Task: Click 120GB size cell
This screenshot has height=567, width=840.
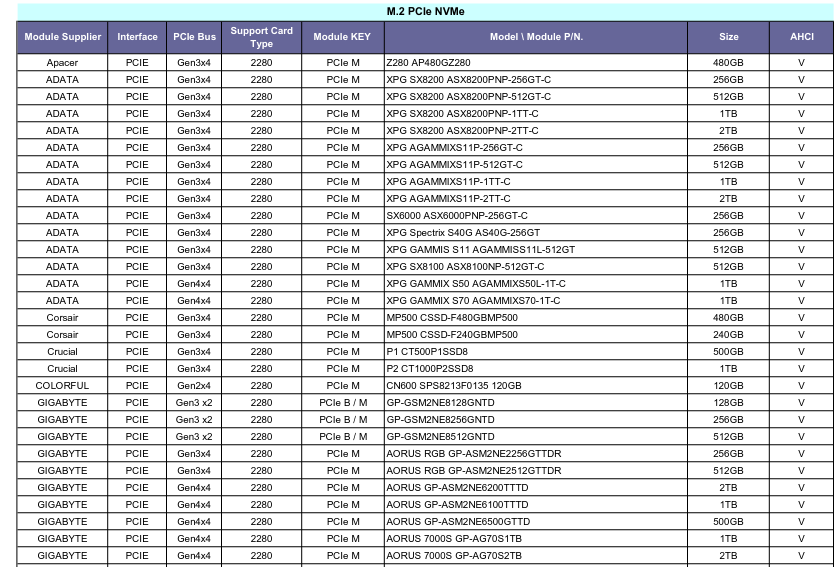Action: coord(729,386)
